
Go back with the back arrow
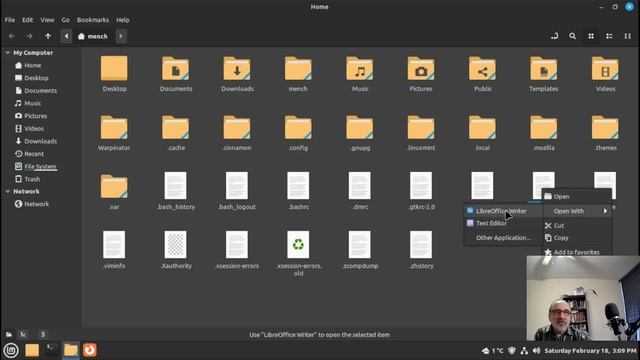[11, 36]
